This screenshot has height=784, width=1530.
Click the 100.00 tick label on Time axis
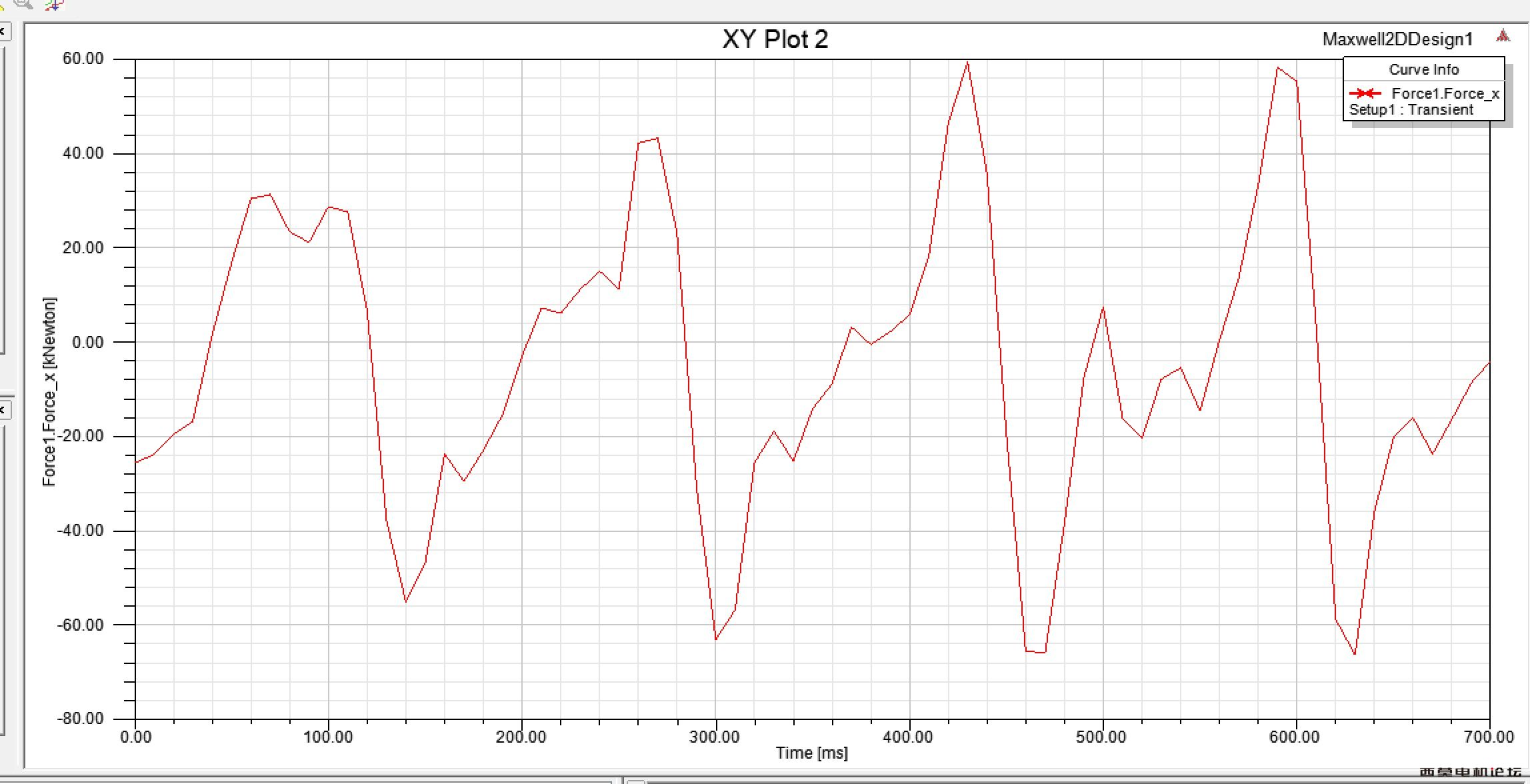point(328,737)
